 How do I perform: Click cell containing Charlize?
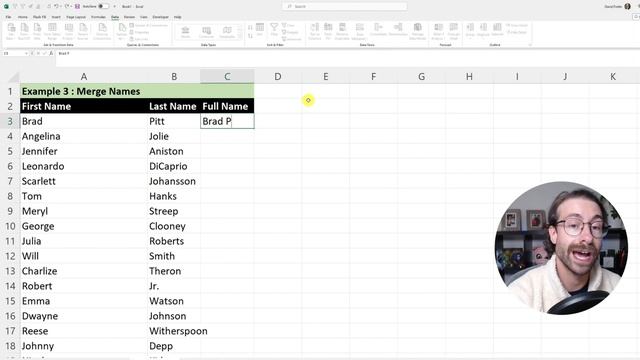[x=84, y=271]
